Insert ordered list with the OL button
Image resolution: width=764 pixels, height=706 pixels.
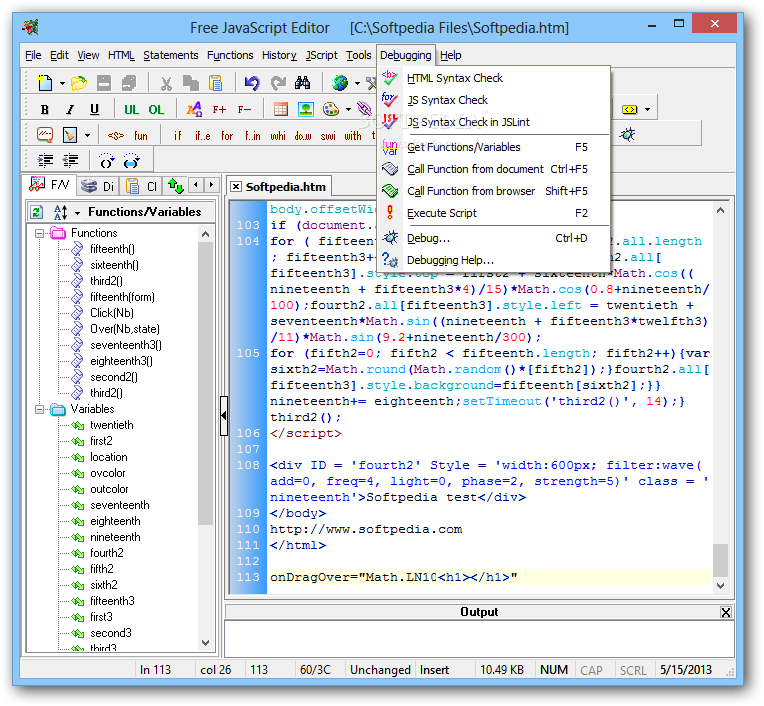[x=156, y=109]
